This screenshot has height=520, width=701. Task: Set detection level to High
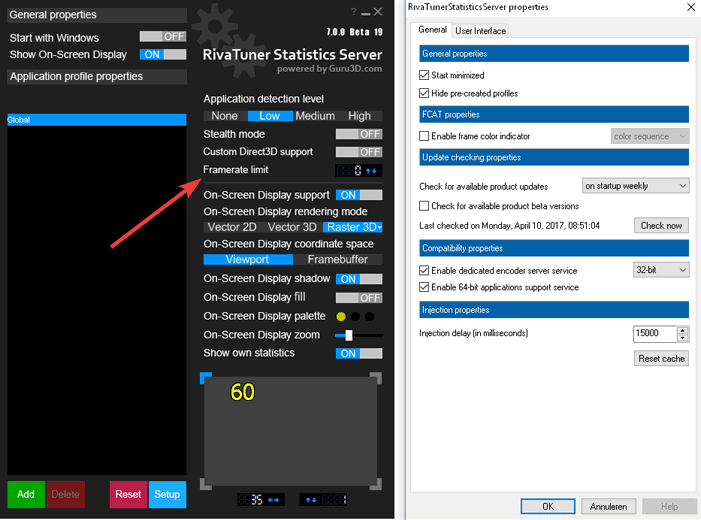[x=359, y=116]
